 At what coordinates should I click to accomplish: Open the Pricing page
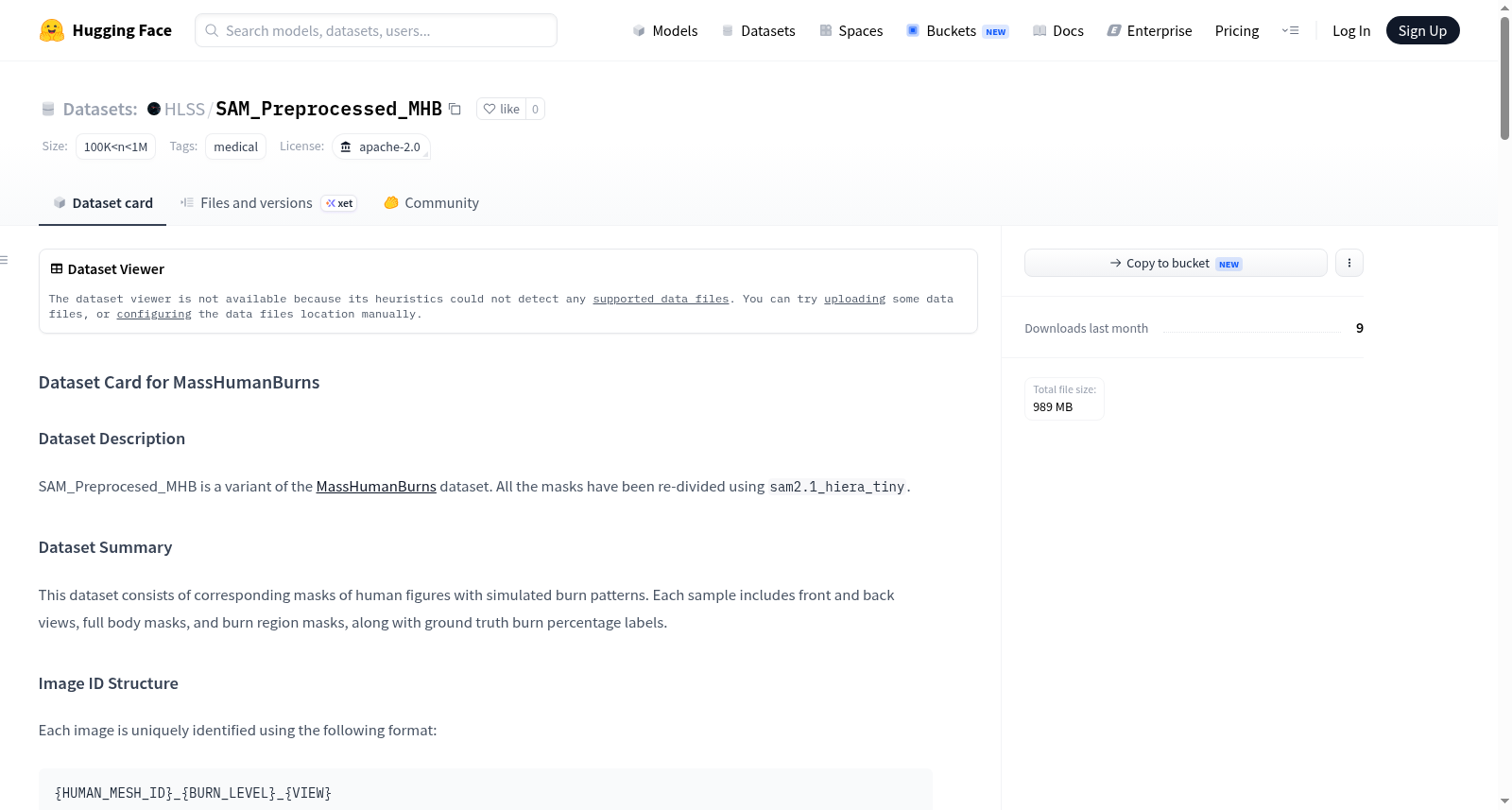pyautogui.click(x=1237, y=30)
